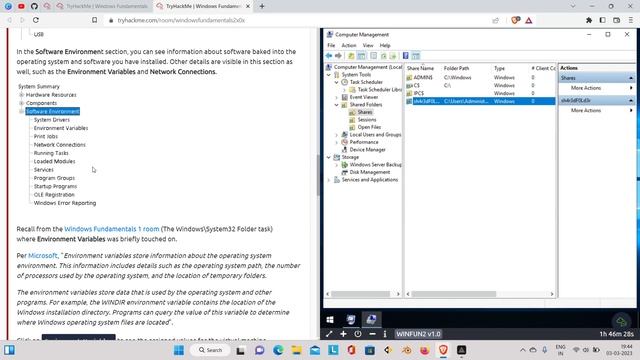
Task: Expand the Performance tree node
Action: pos(337,142)
